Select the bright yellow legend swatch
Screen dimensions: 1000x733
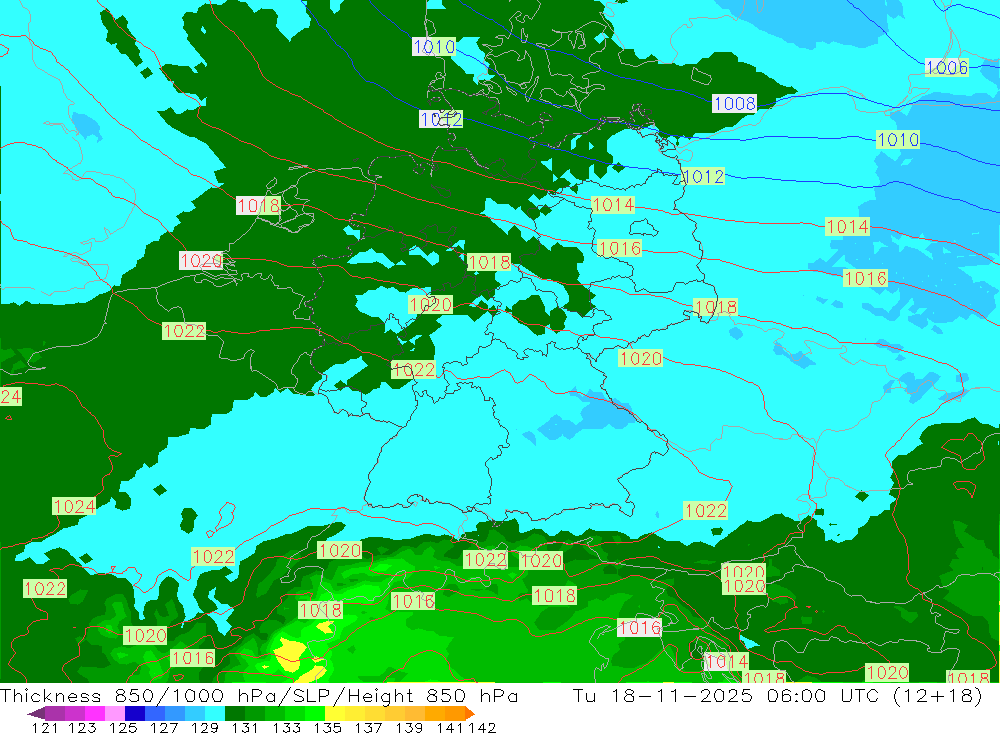click(x=335, y=713)
